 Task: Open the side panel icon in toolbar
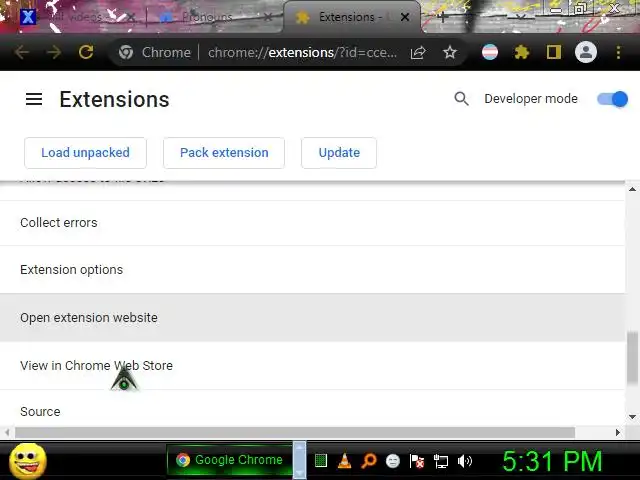[553, 52]
